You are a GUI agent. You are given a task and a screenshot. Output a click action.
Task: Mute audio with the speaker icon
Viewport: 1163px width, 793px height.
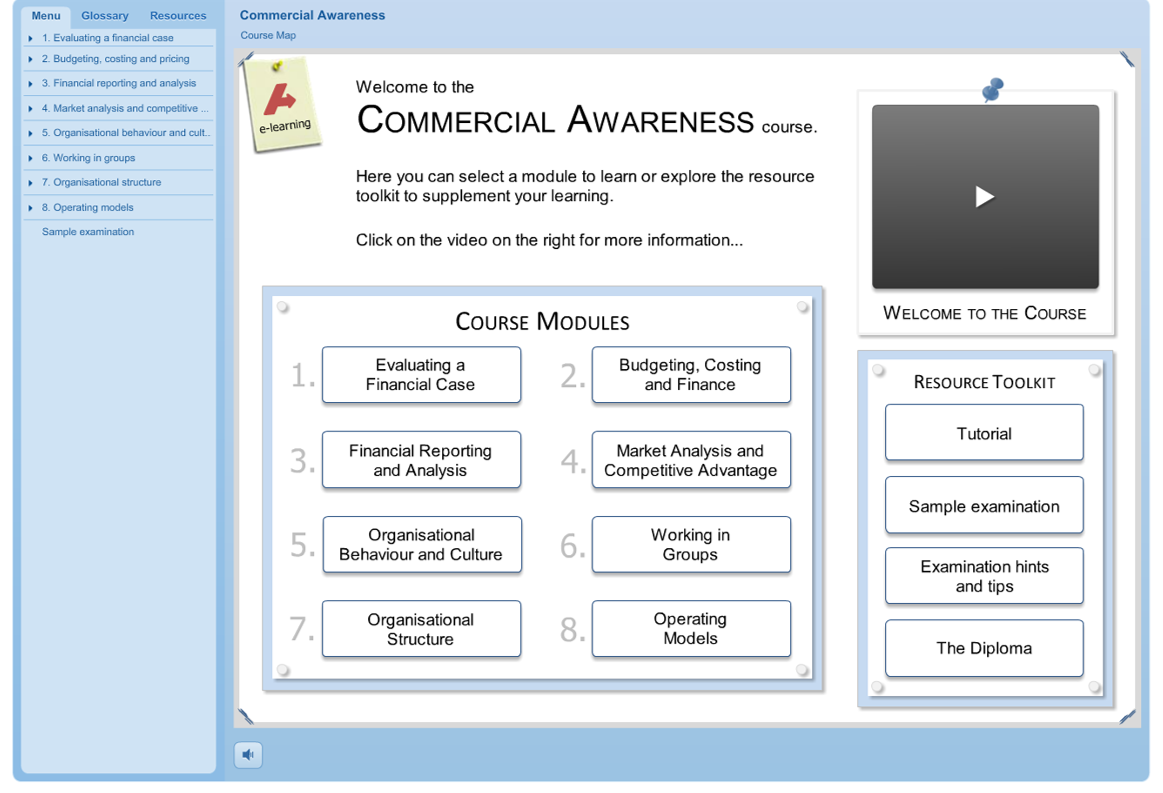tap(248, 755)
